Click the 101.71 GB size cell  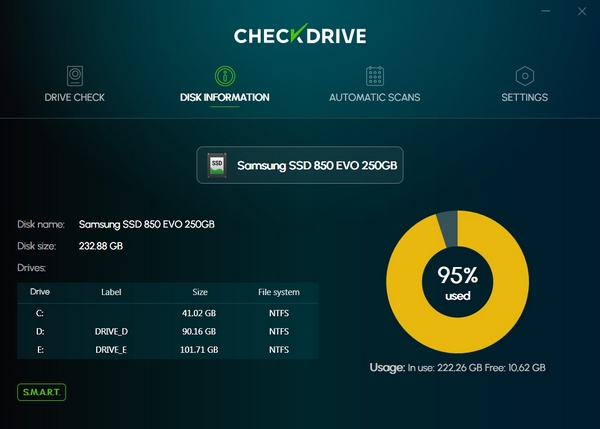click(x=199, y=350)
